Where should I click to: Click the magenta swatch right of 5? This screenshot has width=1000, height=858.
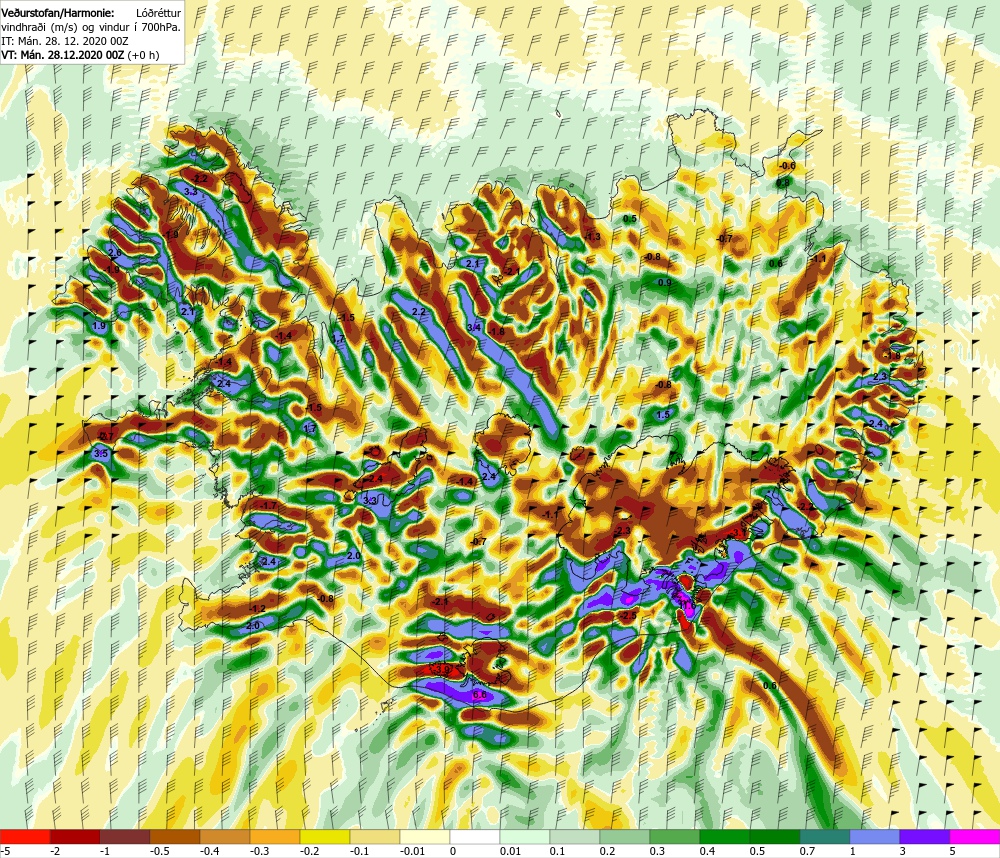(x=975, y=836)
